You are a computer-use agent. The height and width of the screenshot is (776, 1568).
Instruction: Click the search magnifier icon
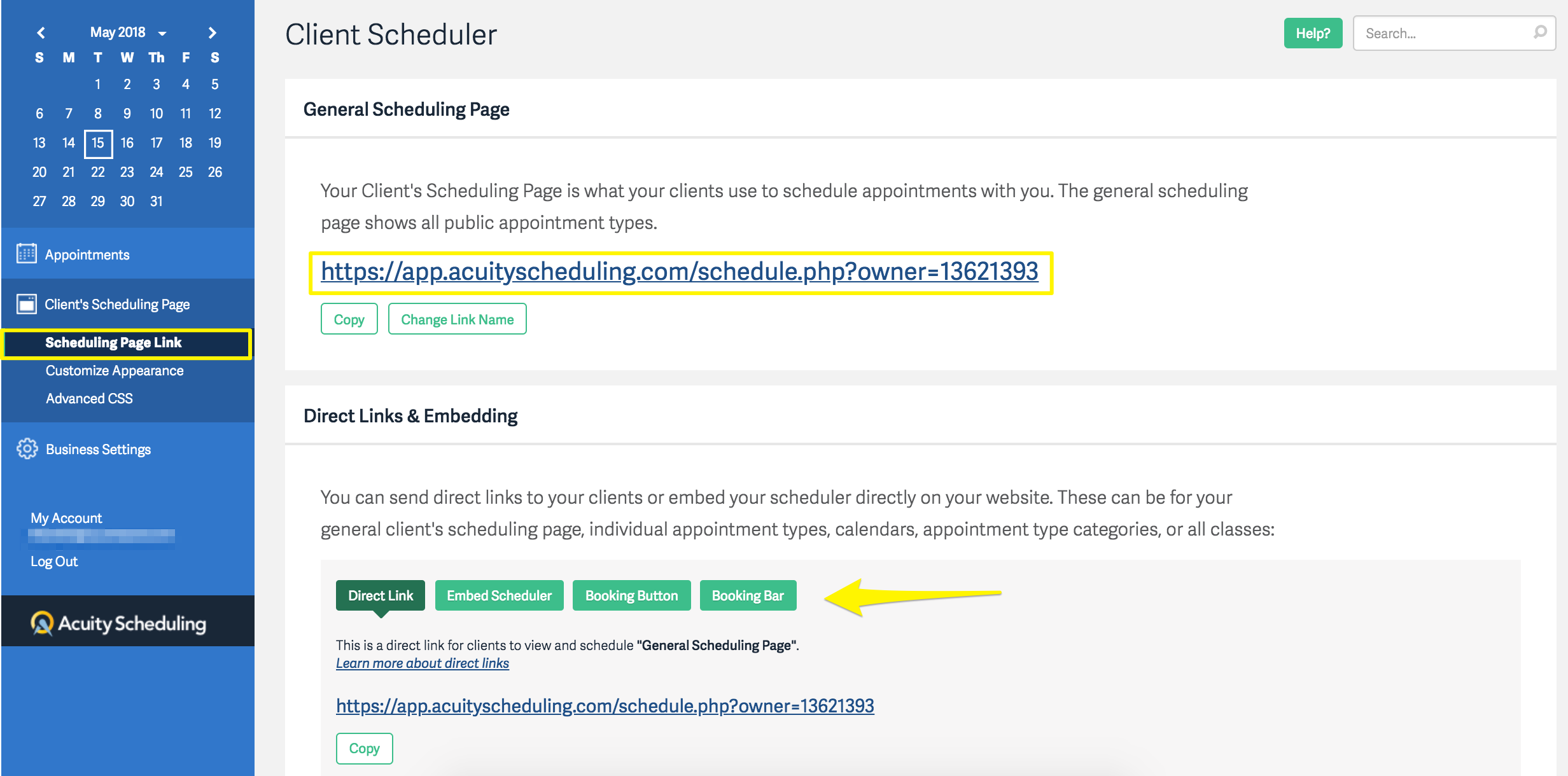(1540, 32)
